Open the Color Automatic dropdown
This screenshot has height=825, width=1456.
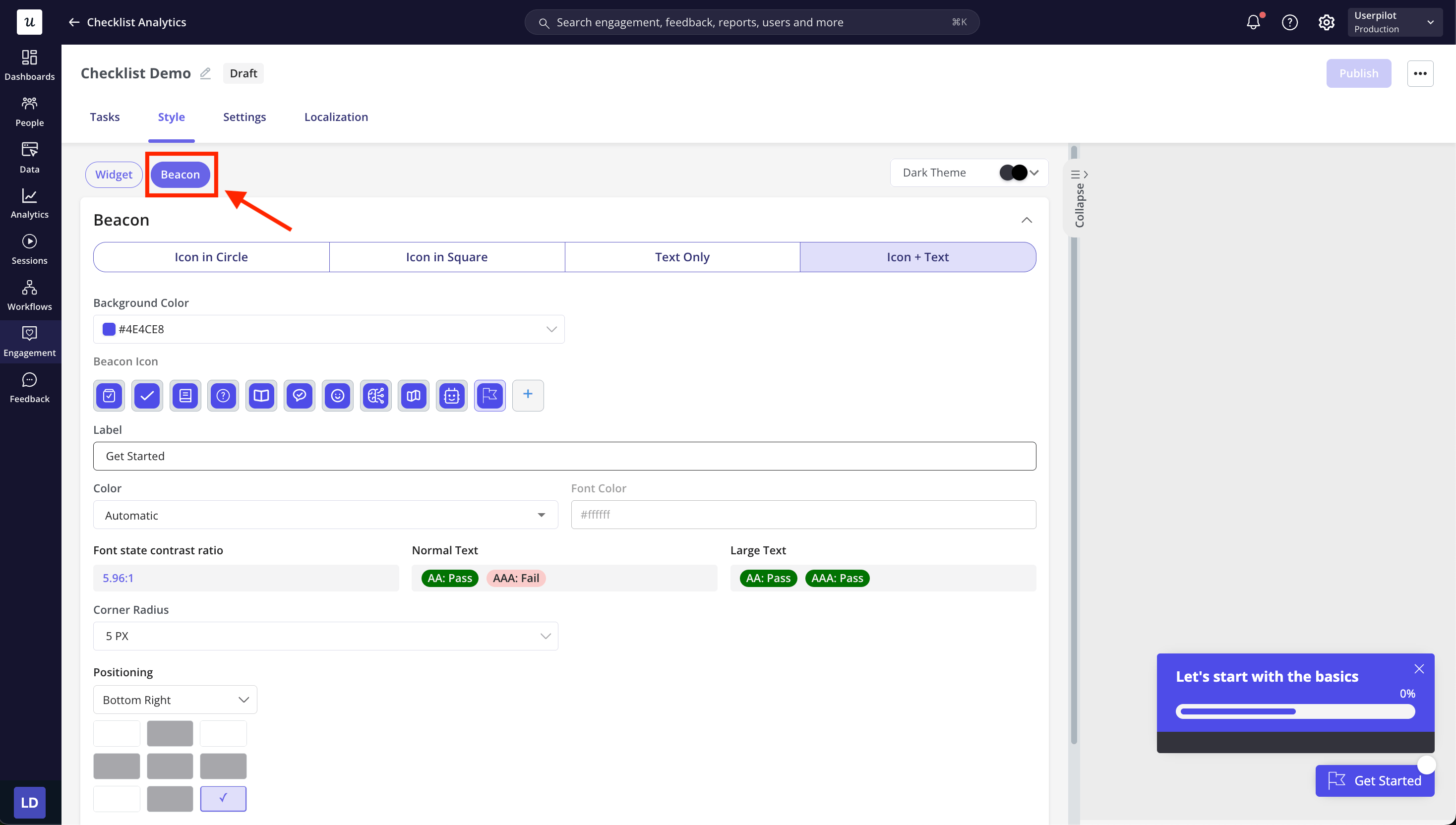coord(325,515)
